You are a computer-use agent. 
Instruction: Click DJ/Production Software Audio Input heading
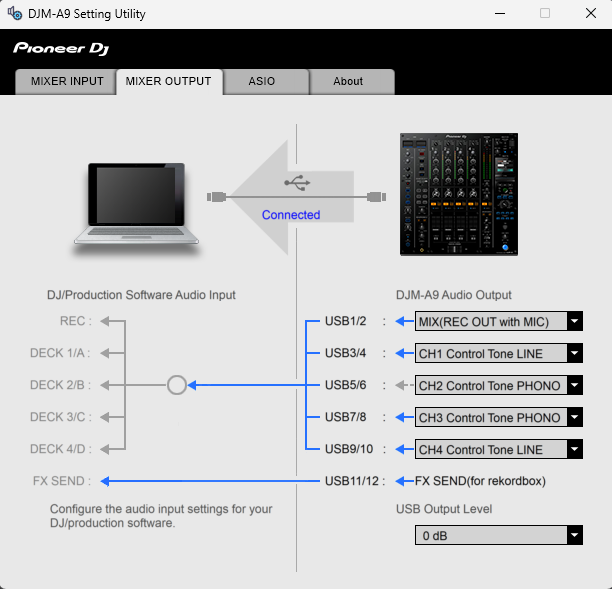[141, 295]
